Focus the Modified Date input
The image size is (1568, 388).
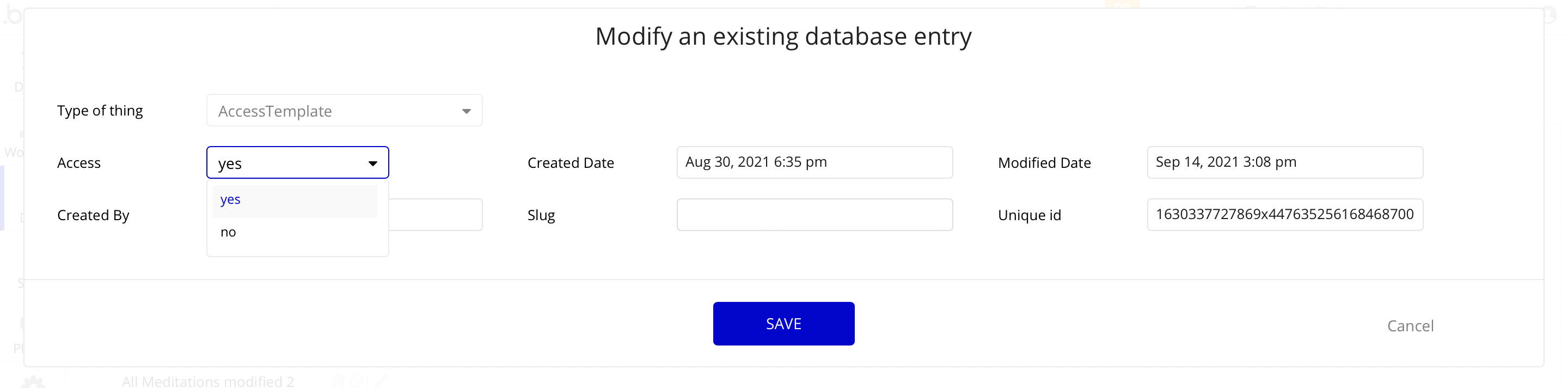coord(1284,162)
